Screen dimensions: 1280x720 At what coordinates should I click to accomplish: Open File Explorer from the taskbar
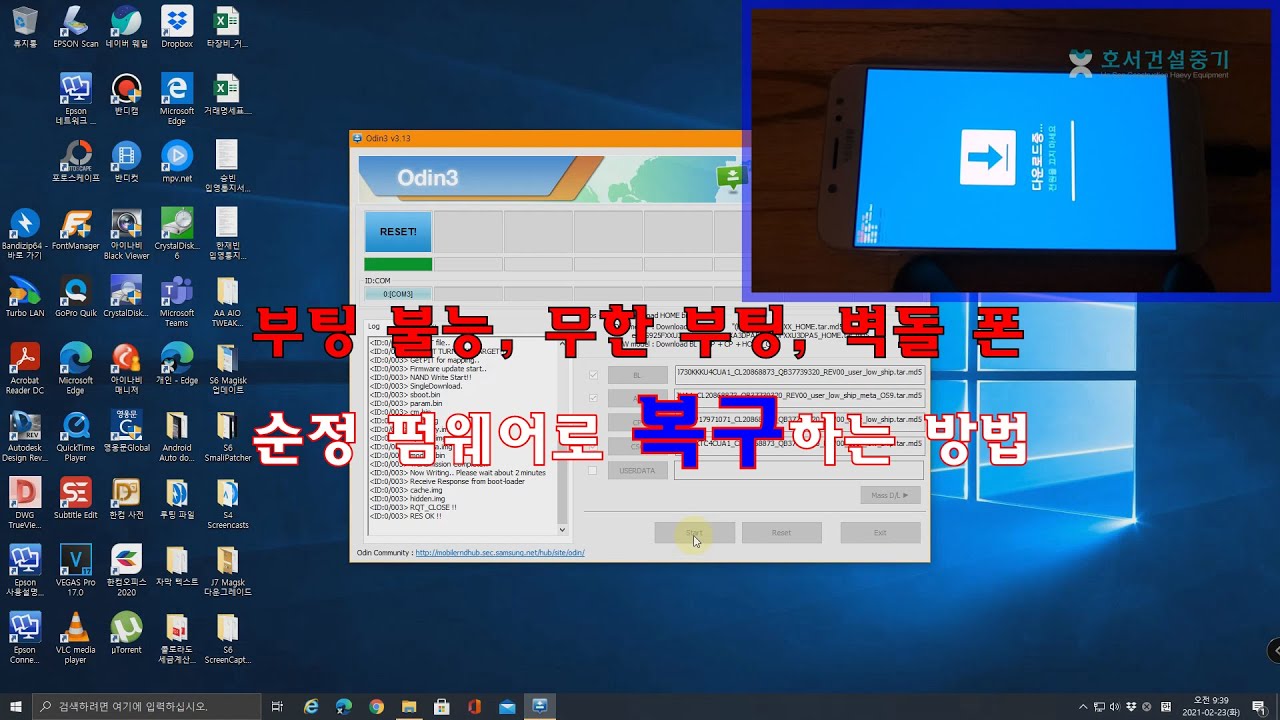pyautogui.click(x=409, y=706)
